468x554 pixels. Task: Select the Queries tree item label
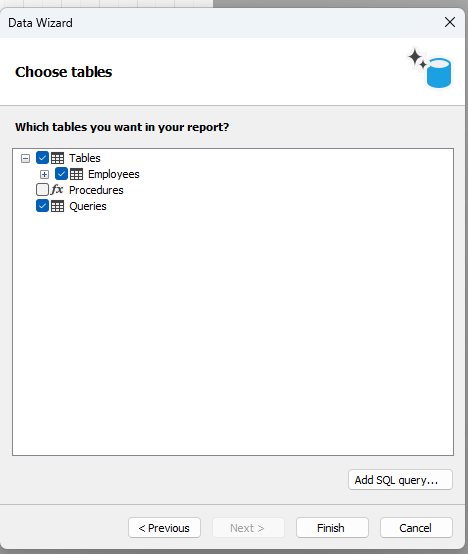point(88,206)
